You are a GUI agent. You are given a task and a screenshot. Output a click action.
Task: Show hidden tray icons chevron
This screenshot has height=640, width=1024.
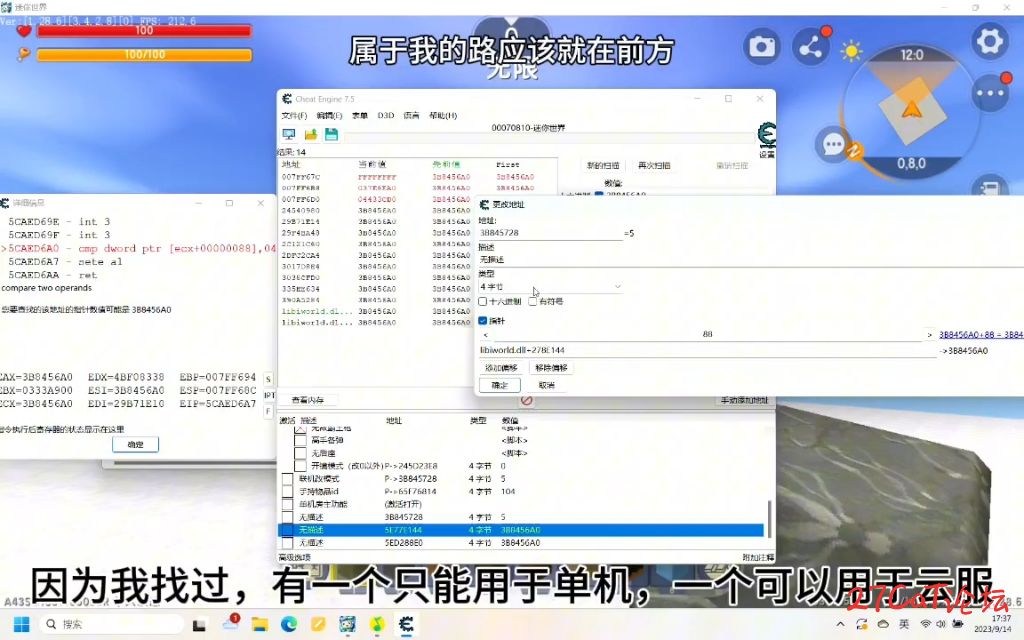(840, 624)
